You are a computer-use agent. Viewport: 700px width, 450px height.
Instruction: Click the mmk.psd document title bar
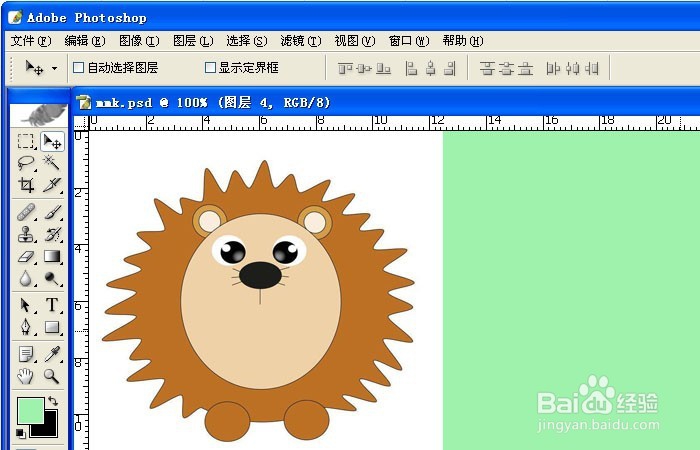point(386,102)
